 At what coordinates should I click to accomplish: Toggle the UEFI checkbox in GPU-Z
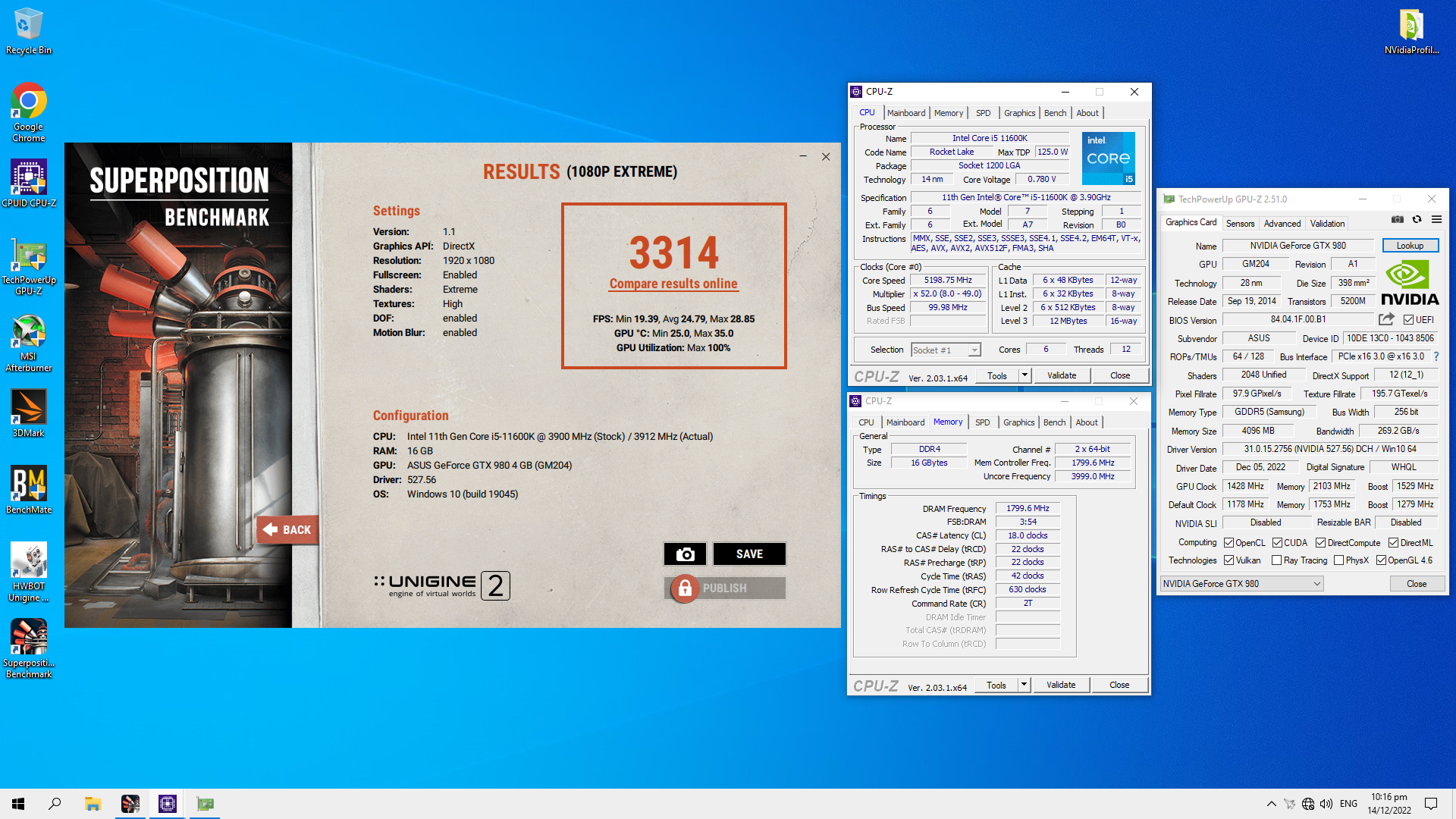click(x=1409, y=319)
